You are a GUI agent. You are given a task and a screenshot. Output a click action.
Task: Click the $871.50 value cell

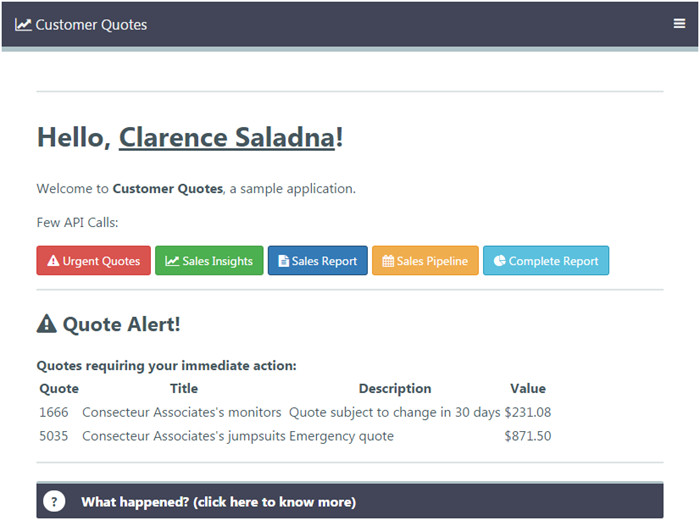point(528,436)
